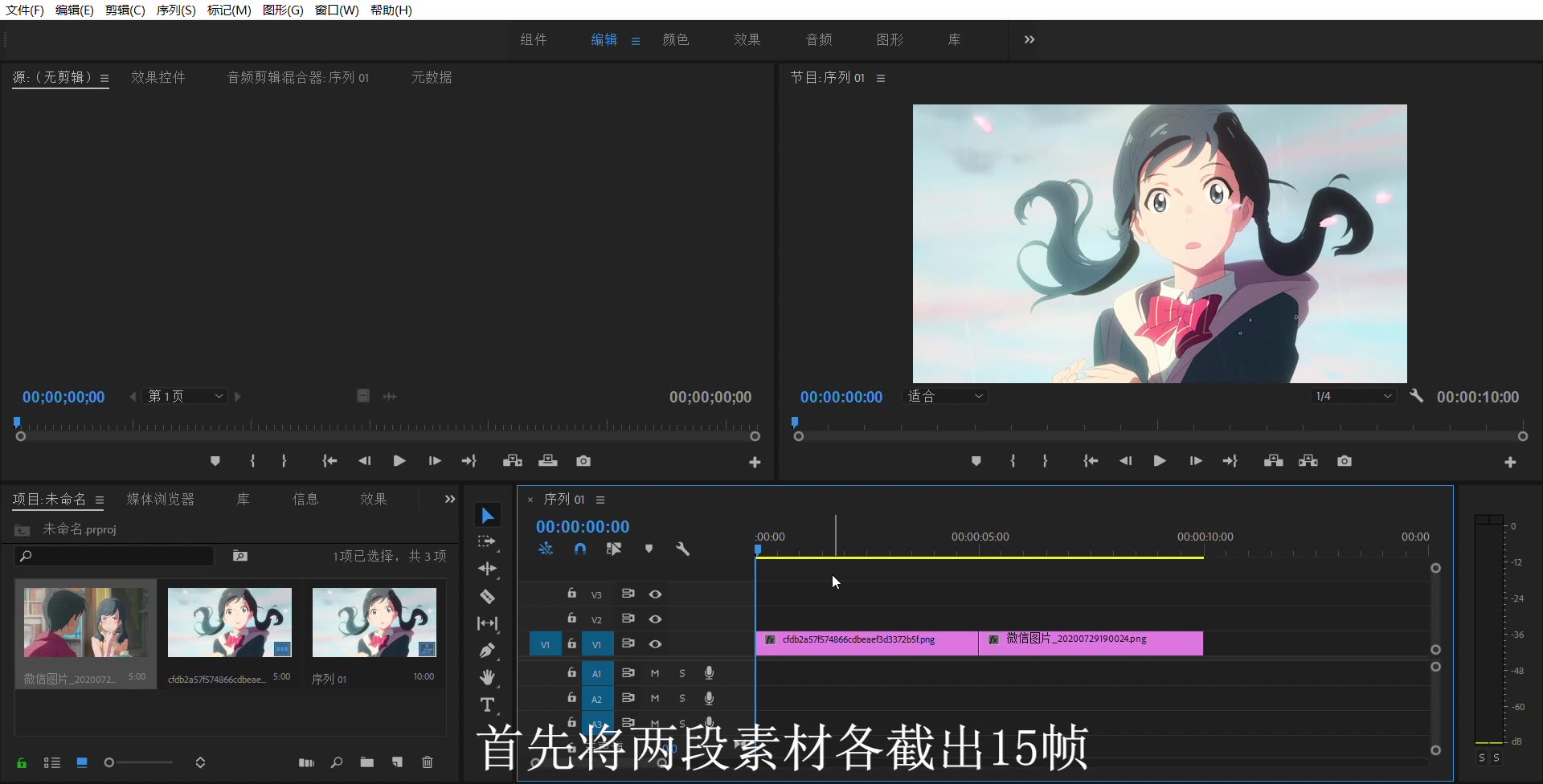Open the 序列(S) menu
Image resolution: width=1543 pixels, height=784 pixels.
[x=176, y=10]
